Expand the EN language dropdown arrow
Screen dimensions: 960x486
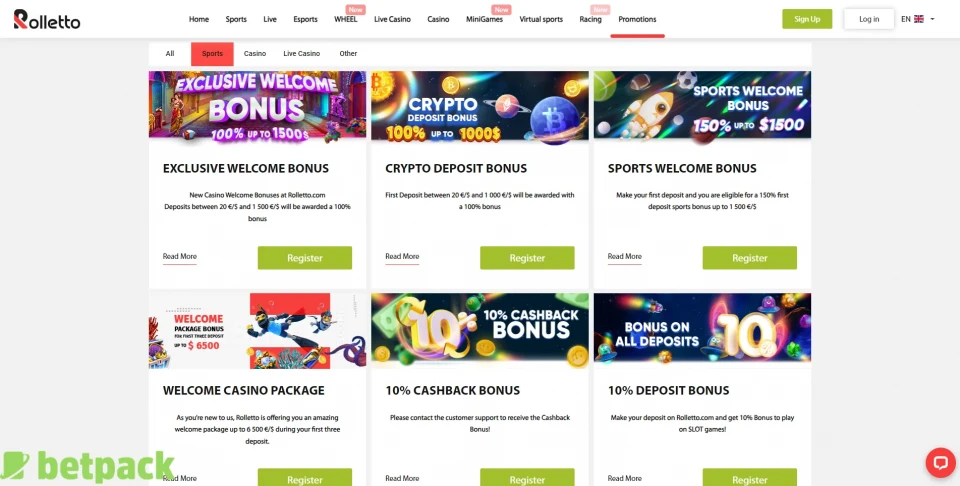tap(932, 19)
